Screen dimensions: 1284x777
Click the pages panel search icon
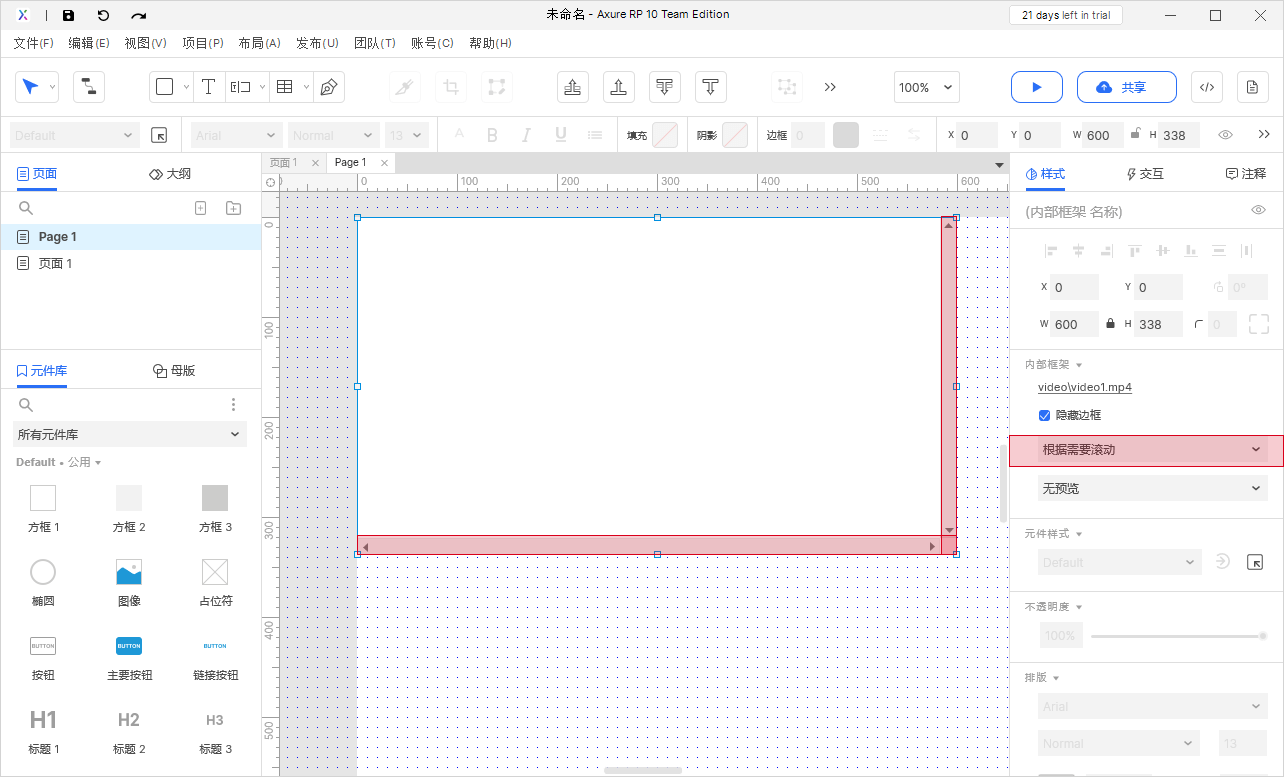(x=26, y=208)
